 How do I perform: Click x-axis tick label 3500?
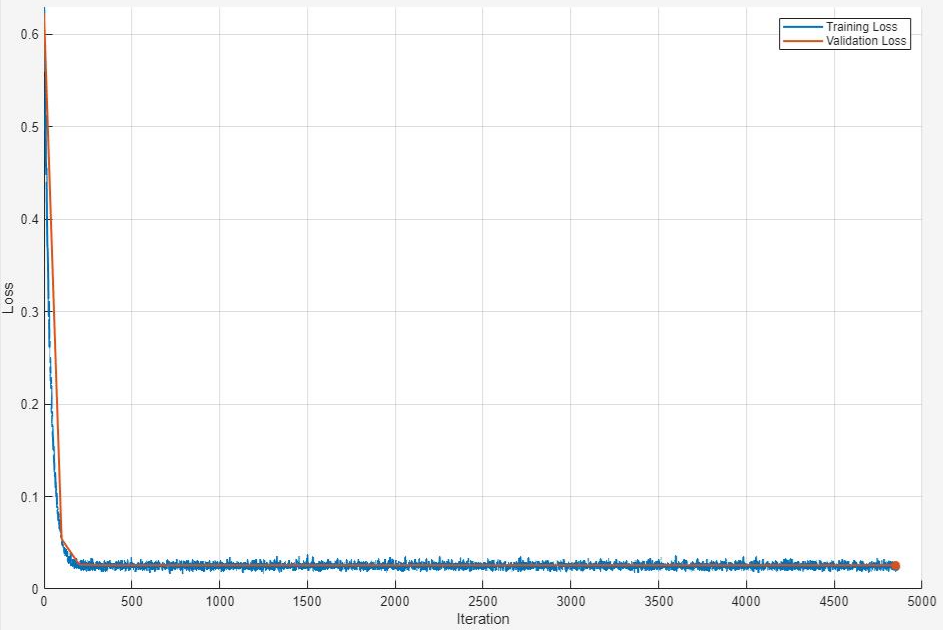pyautogui.click(x=659, y=602)
